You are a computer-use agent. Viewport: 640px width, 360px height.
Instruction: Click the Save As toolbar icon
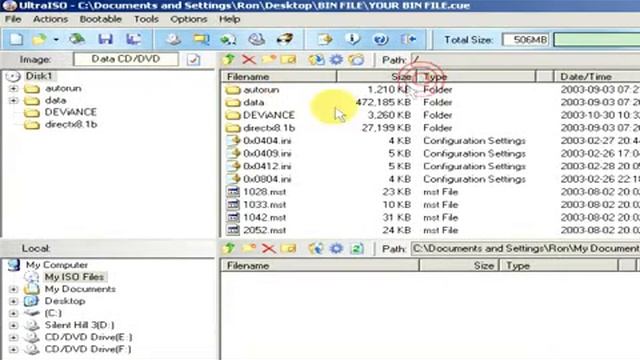[x=133, y=39]
